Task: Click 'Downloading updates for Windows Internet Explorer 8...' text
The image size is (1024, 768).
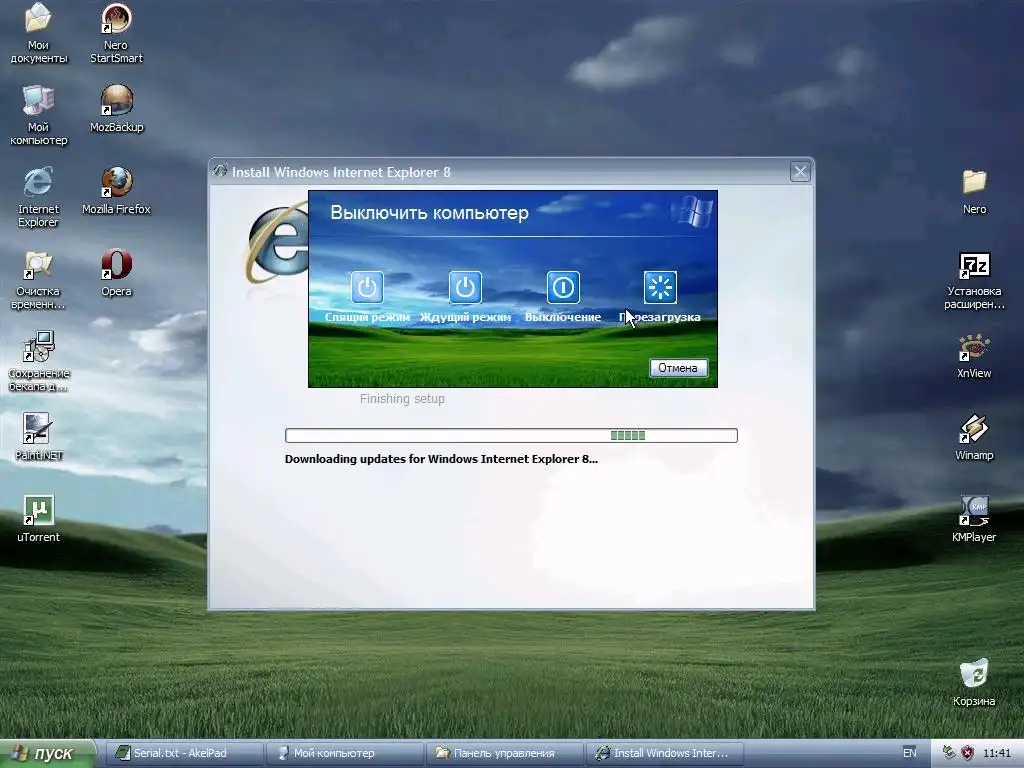Action: point(441,458)
